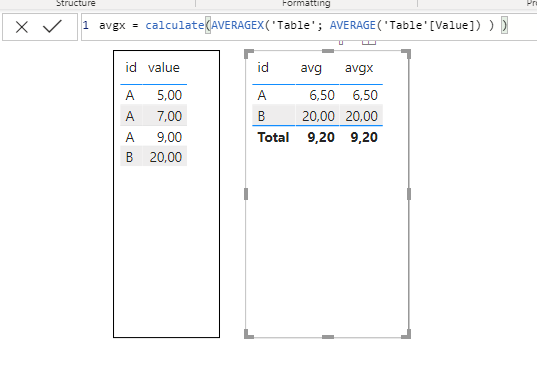537x369 pixels.
Task: Click the avg 6,50 cell for A
Action: [x=322, y=95]
